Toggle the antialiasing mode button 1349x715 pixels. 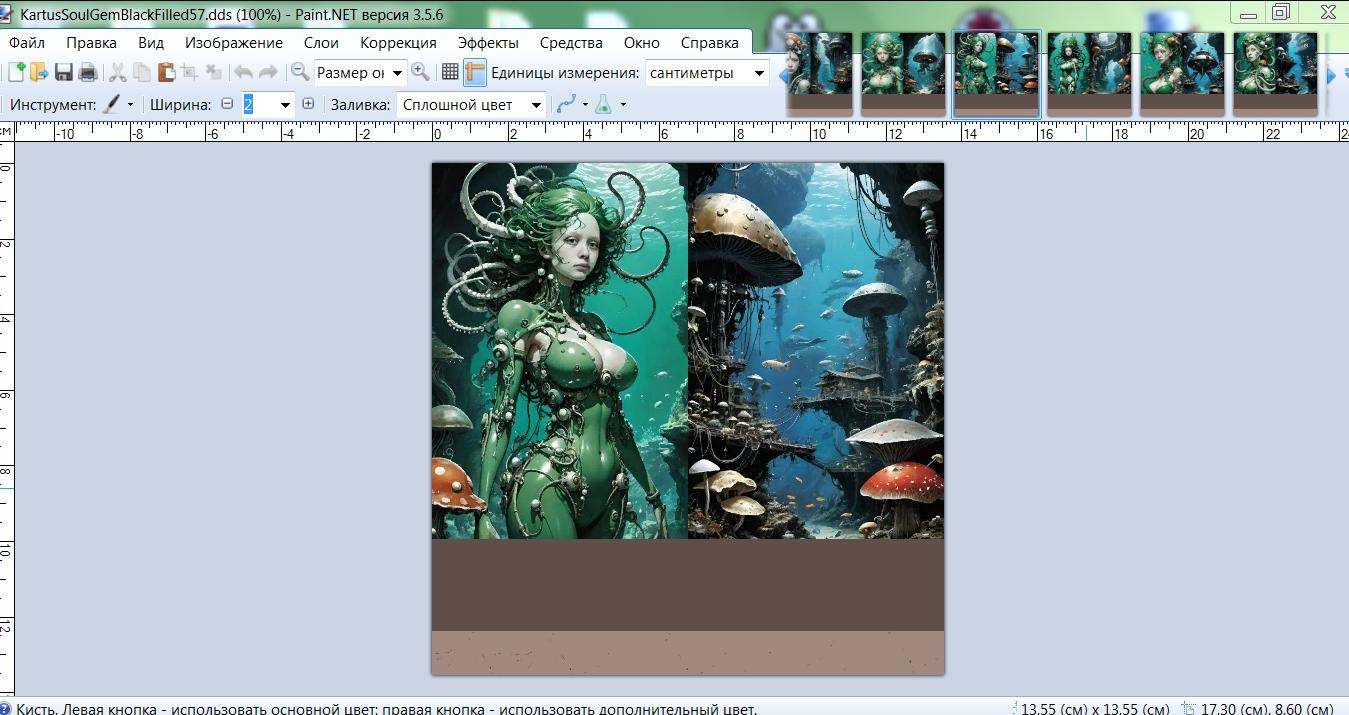(x=566, y=104)
